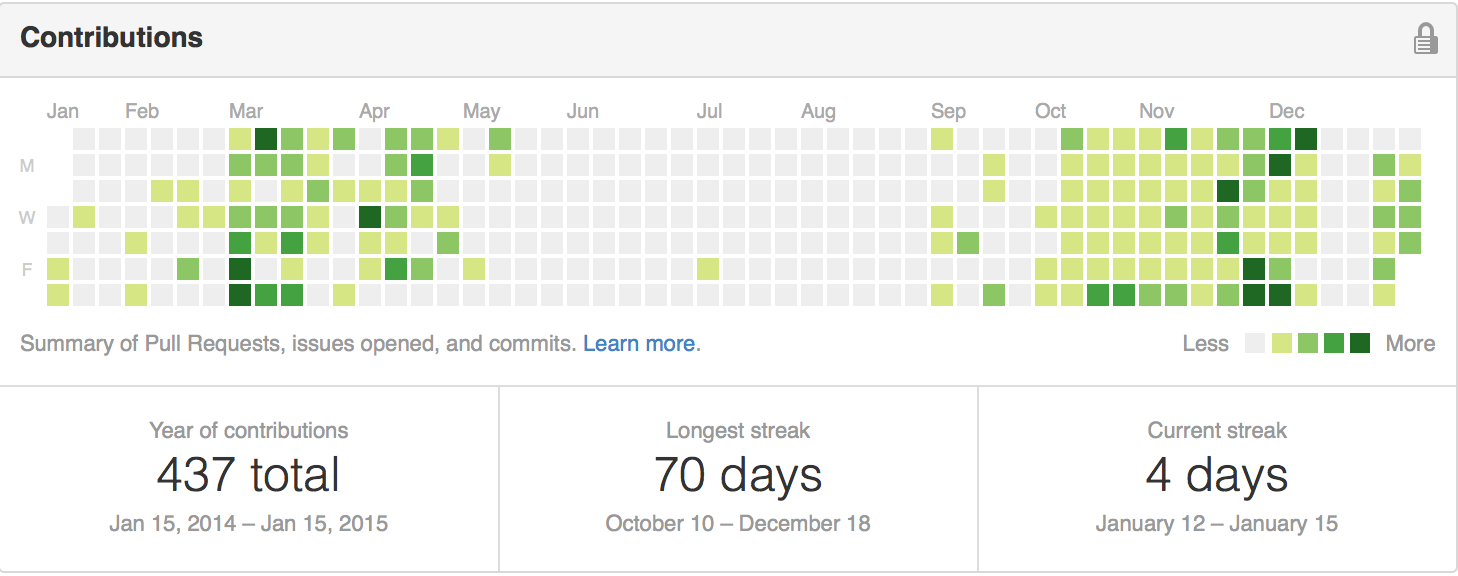Click the darkest green legend swatch
The width and height of the screenshot is (1458, 576).
point(1359,343)
